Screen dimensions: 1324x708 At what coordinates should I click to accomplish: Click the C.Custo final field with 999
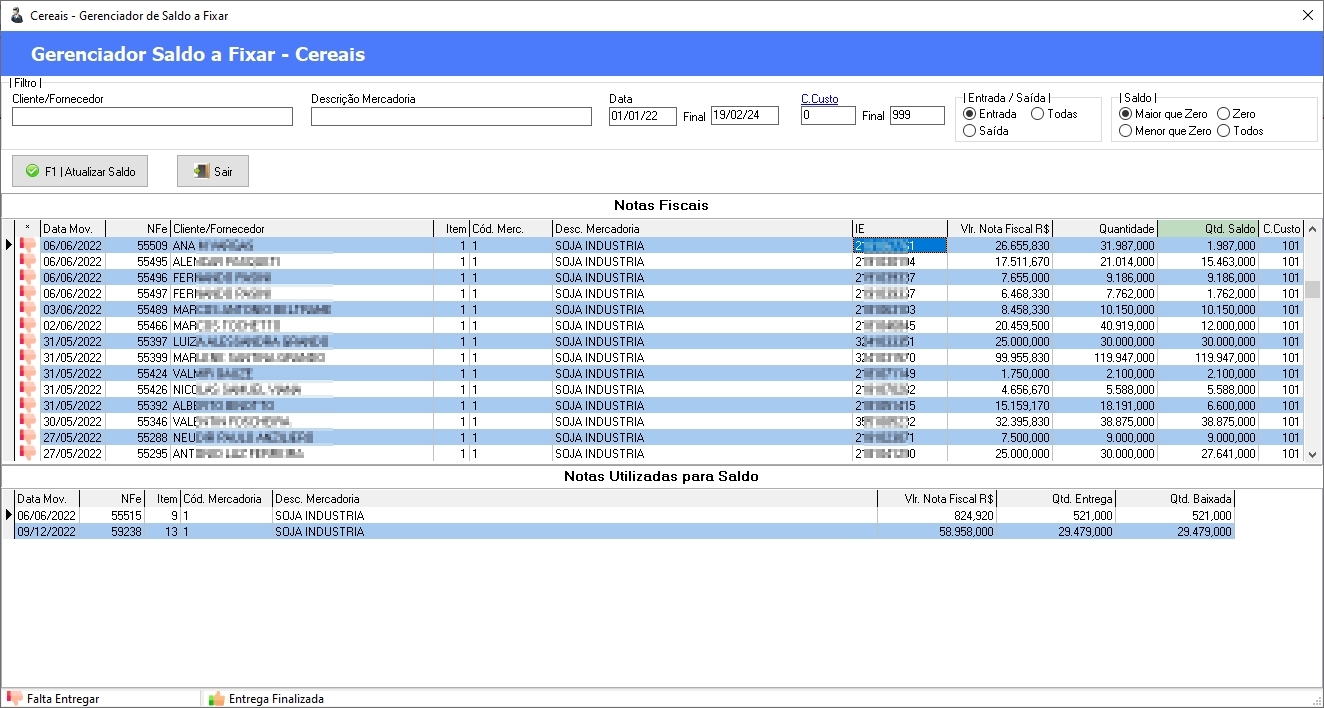click(x=917, y=116)
